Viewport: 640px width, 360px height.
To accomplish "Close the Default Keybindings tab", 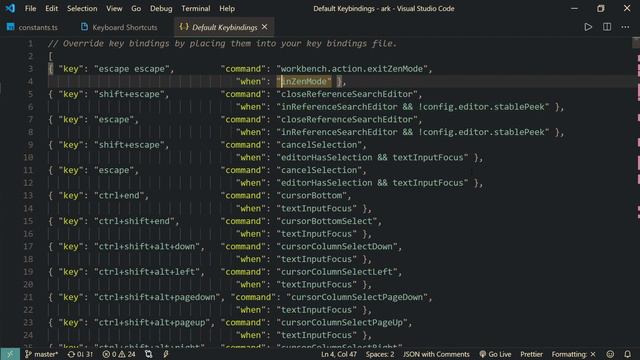I will (264, 27).
